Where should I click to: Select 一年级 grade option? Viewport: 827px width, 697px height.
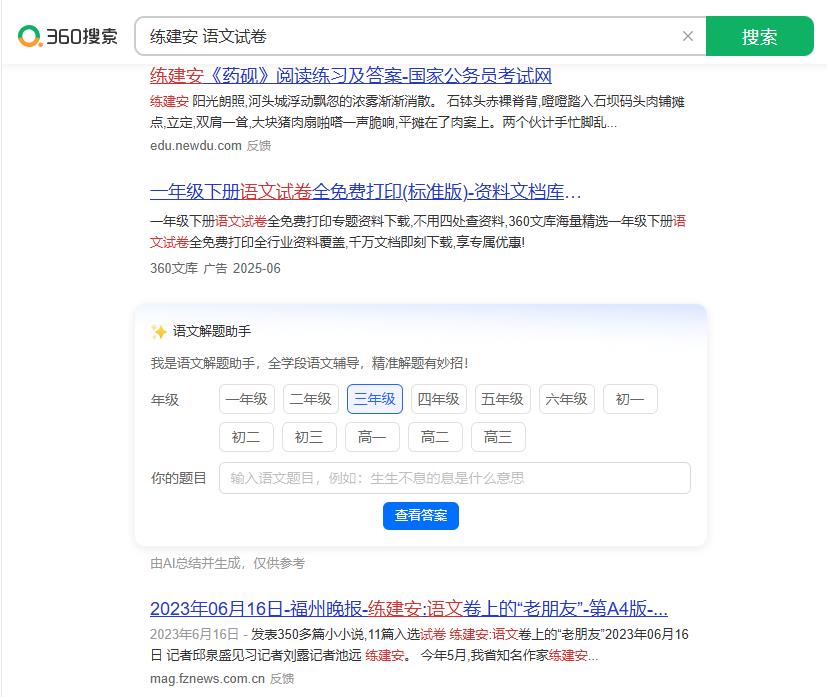click(247, 399)
